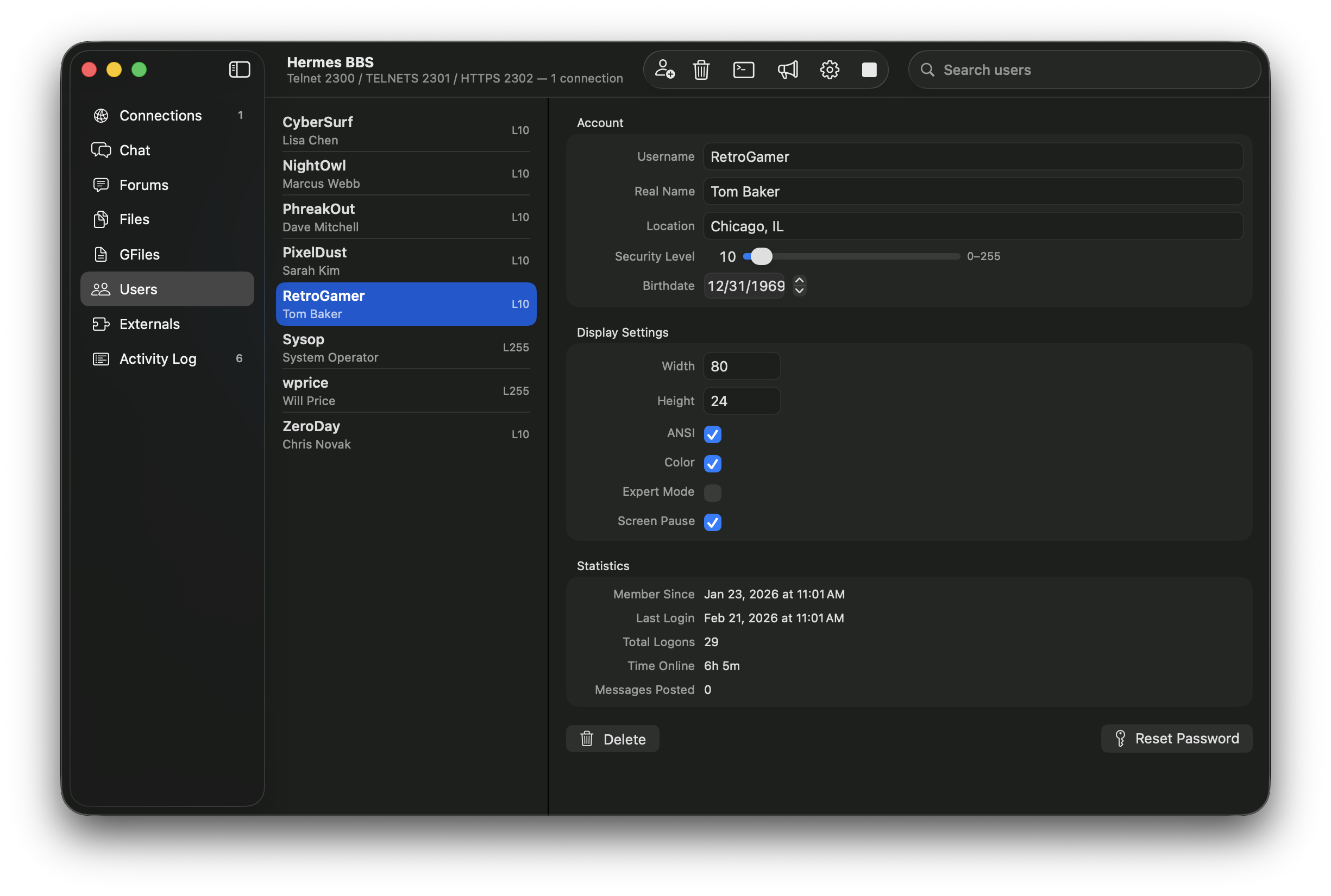Uncheck the Color checkbox

(712, 463)
